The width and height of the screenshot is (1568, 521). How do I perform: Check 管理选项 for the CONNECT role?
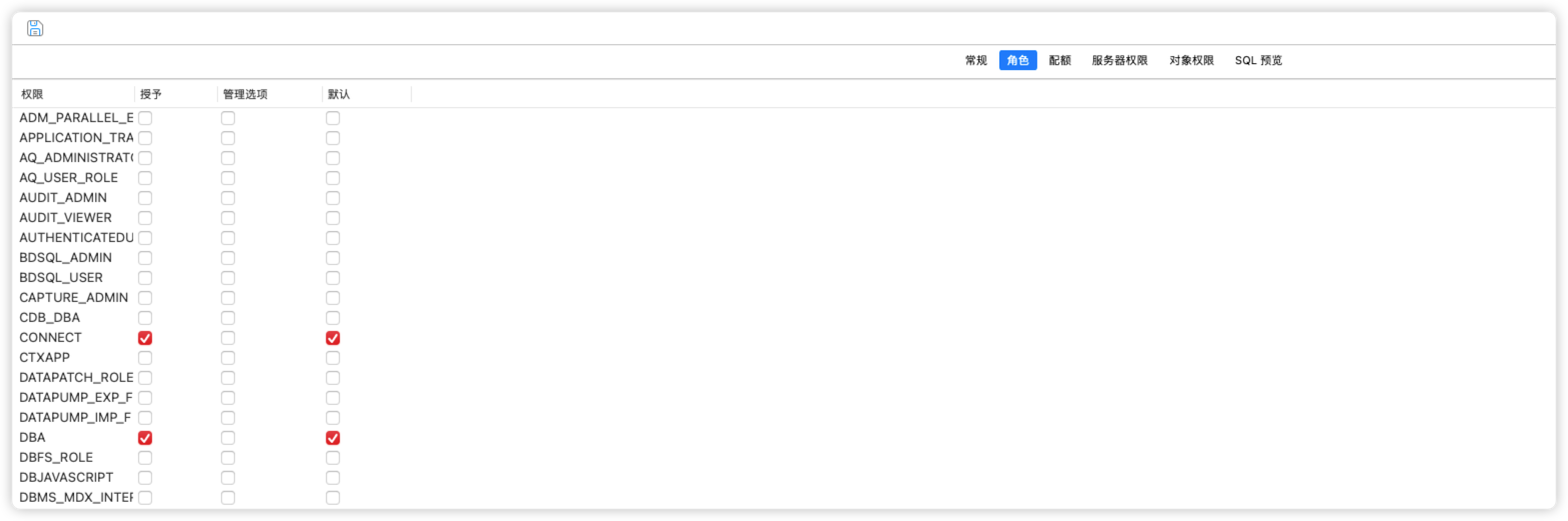tap(228, 338)
